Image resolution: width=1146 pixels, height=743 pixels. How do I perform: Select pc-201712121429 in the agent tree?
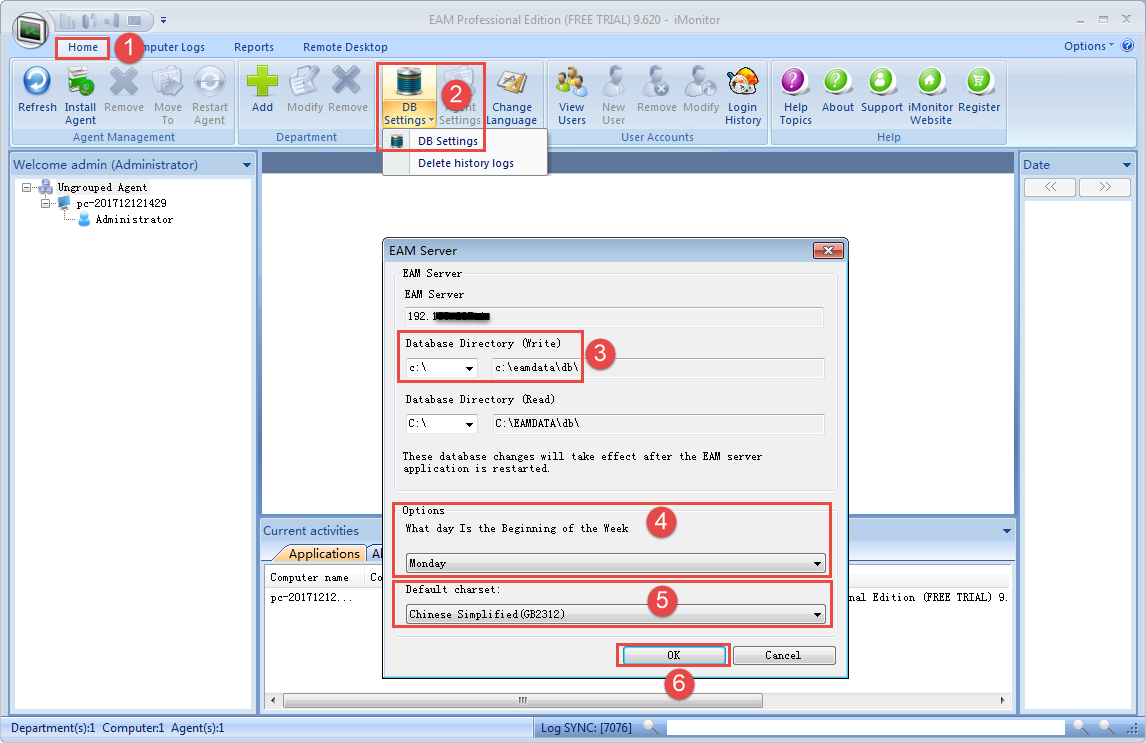coord(121,203)
